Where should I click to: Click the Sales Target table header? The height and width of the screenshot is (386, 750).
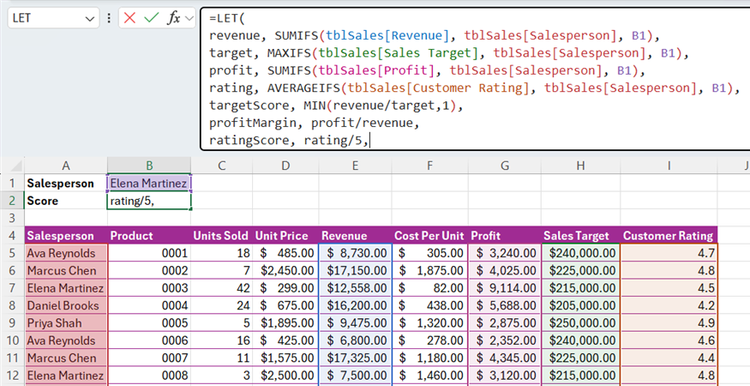click(x=581, y=235)
